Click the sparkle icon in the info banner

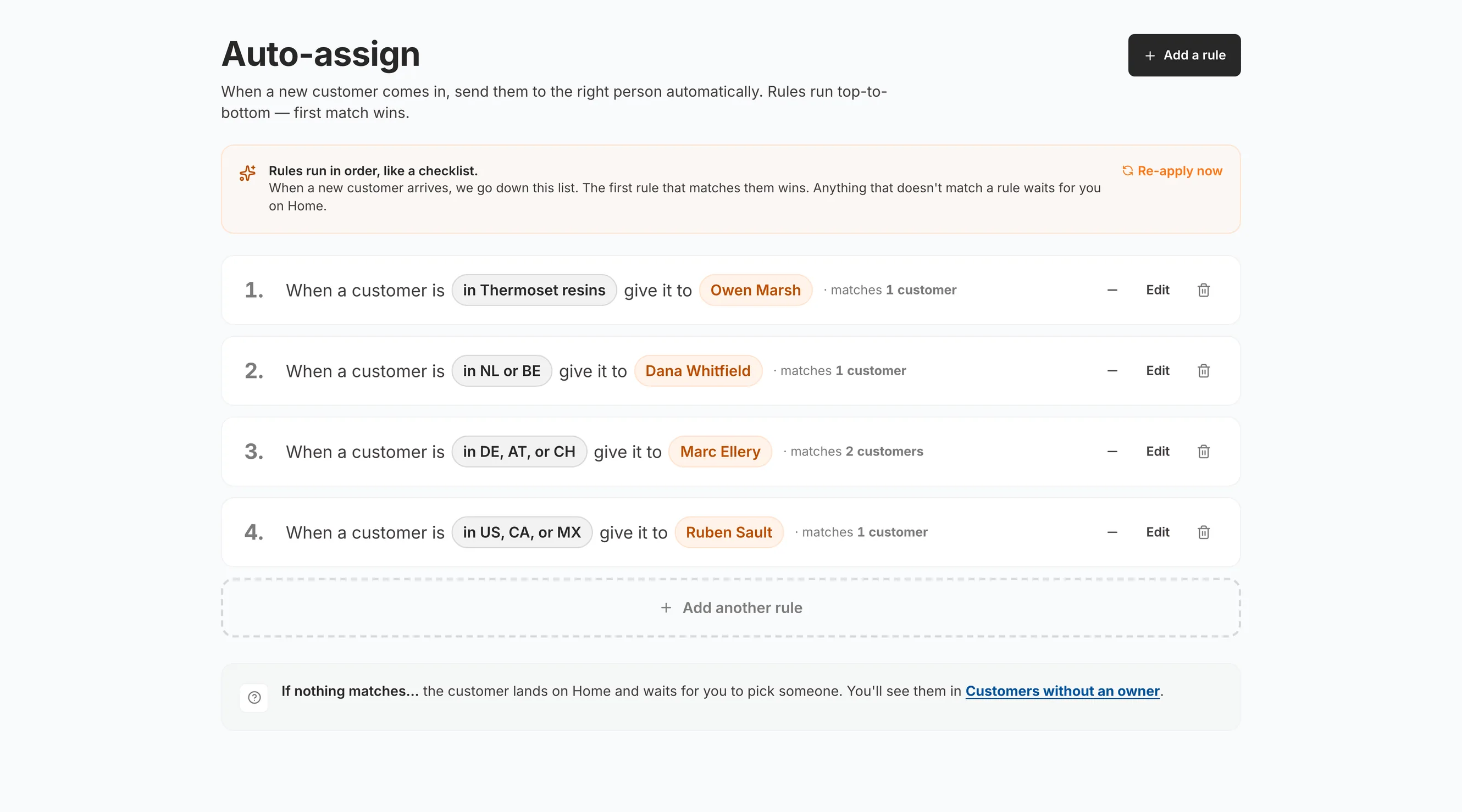[x=247, y=173]
